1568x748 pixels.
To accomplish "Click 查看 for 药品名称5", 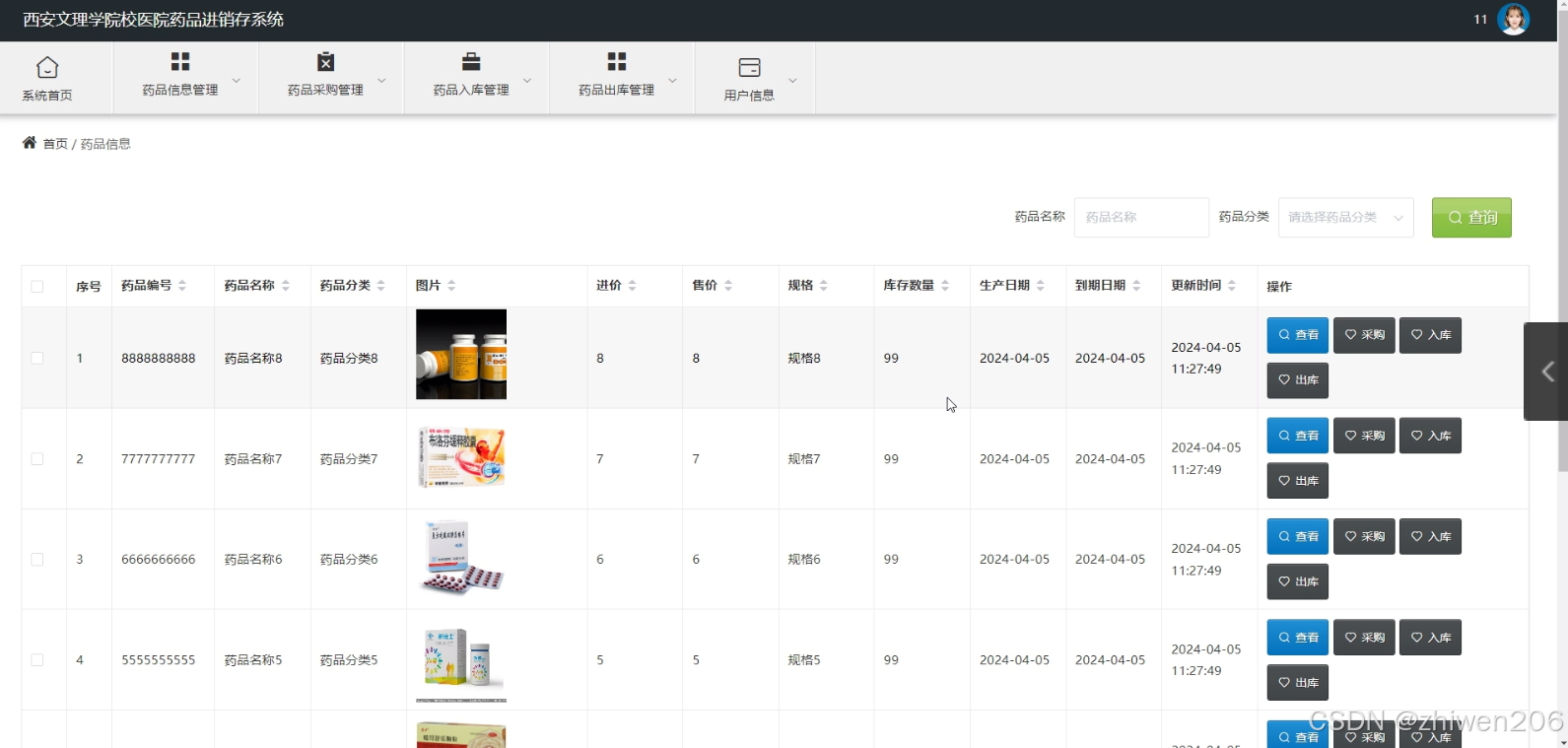I will (x=1298, y=638).
